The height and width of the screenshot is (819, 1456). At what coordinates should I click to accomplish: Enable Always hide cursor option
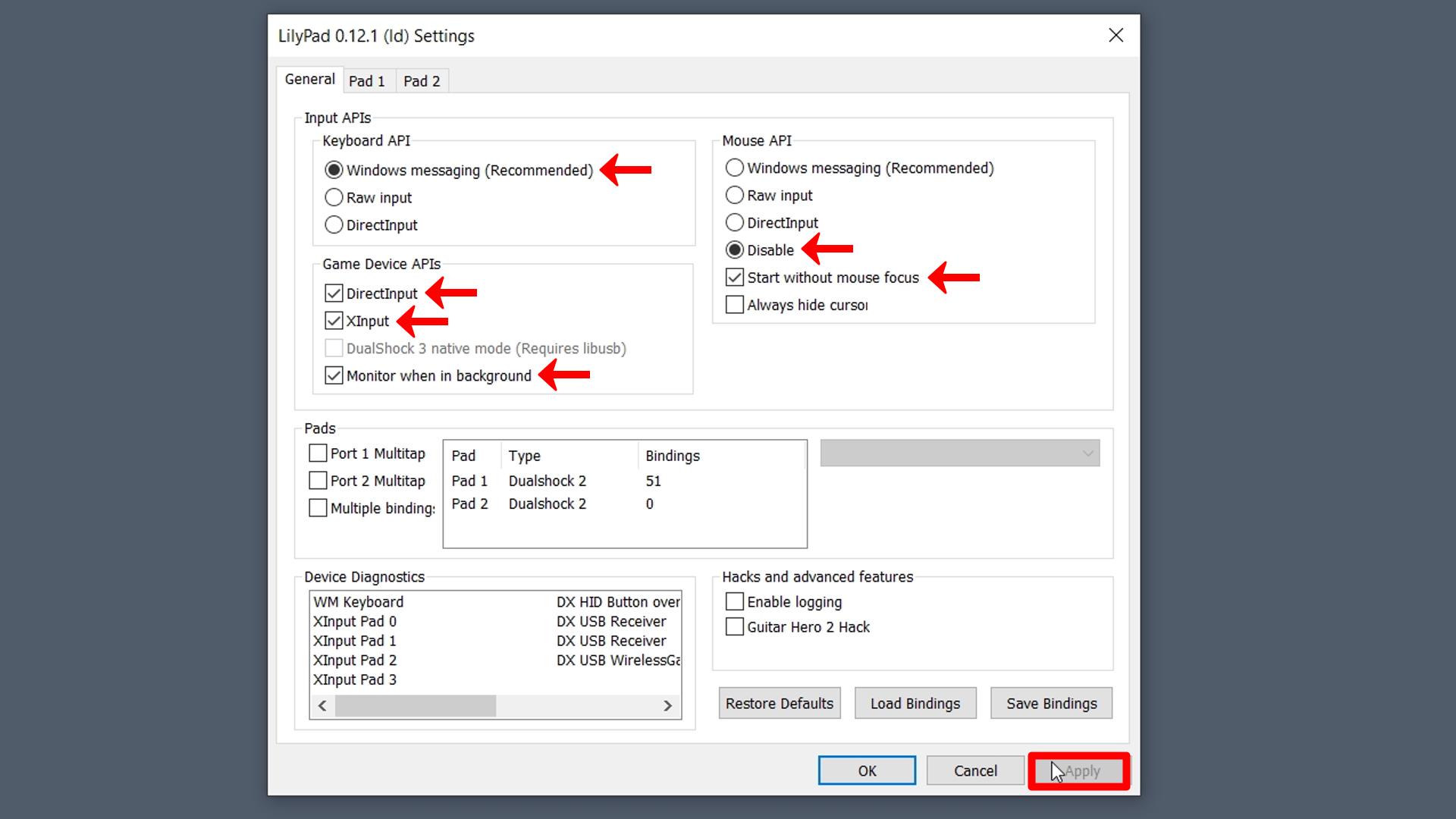tap(734, 305)
